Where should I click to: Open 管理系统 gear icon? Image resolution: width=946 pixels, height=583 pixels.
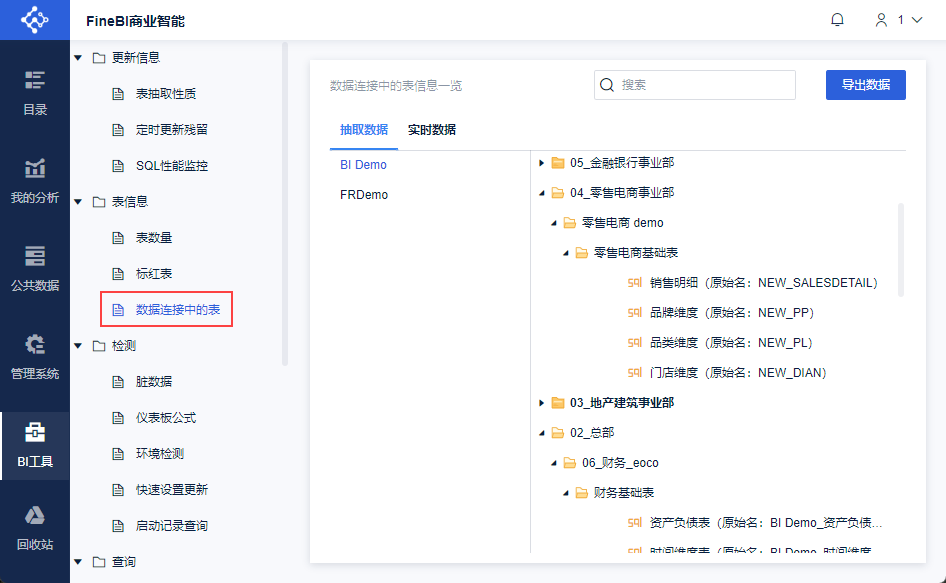point(35,356)
